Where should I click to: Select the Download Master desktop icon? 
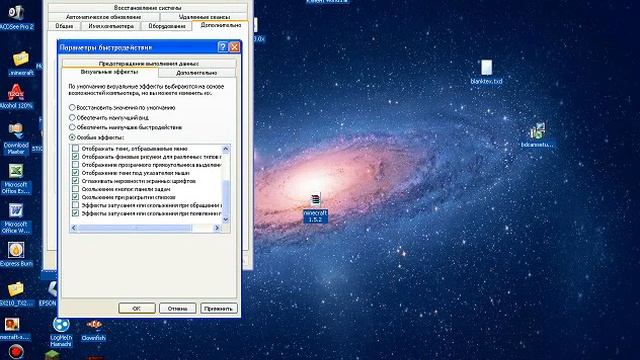16,138
